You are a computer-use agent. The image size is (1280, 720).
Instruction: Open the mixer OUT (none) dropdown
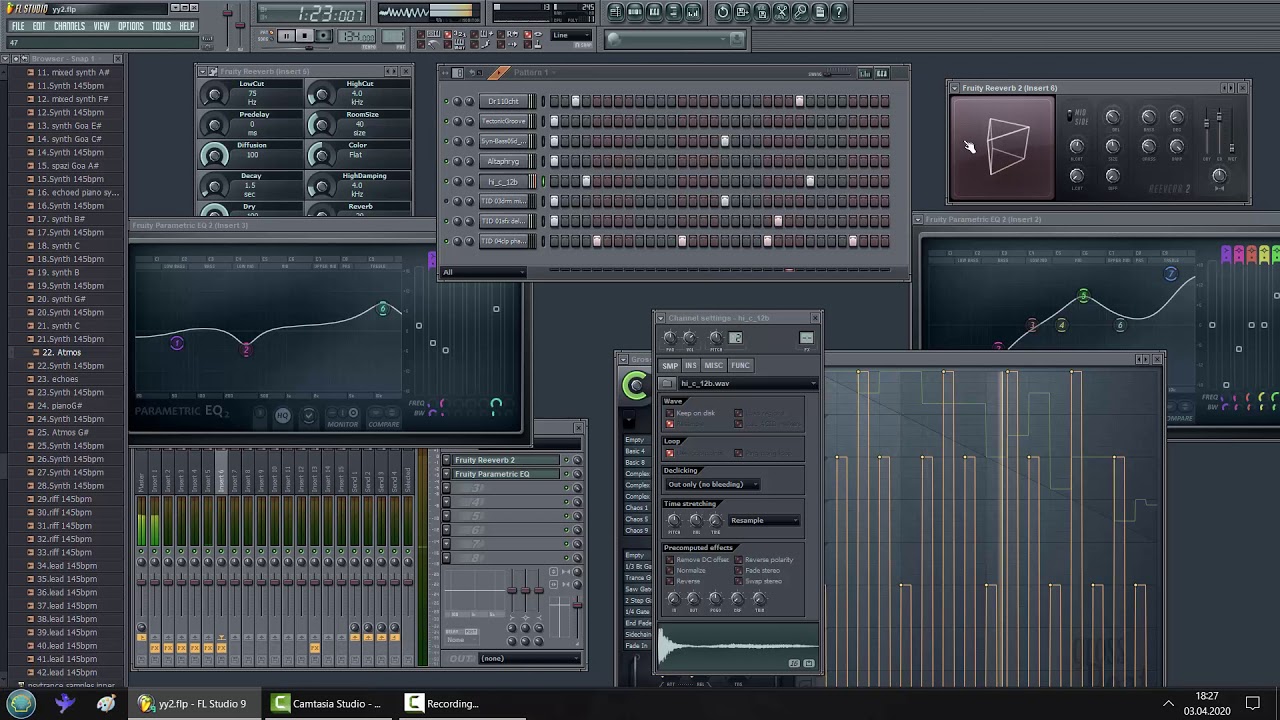(x=530, y=658)
